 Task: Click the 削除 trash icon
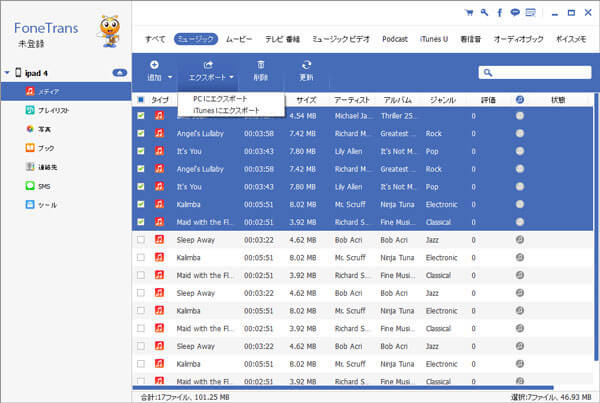pos(261,65)
